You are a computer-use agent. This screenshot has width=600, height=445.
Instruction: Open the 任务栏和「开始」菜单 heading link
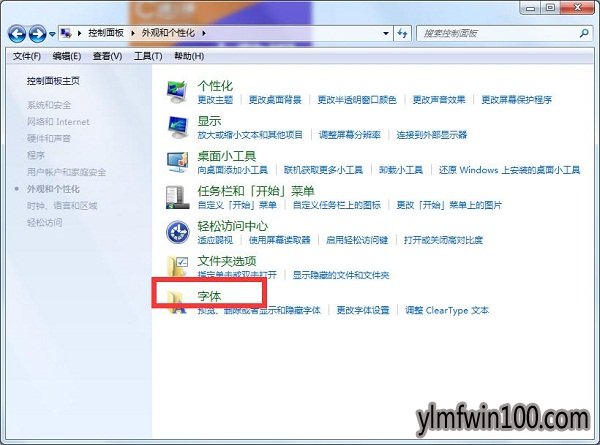tap(256, 191)
